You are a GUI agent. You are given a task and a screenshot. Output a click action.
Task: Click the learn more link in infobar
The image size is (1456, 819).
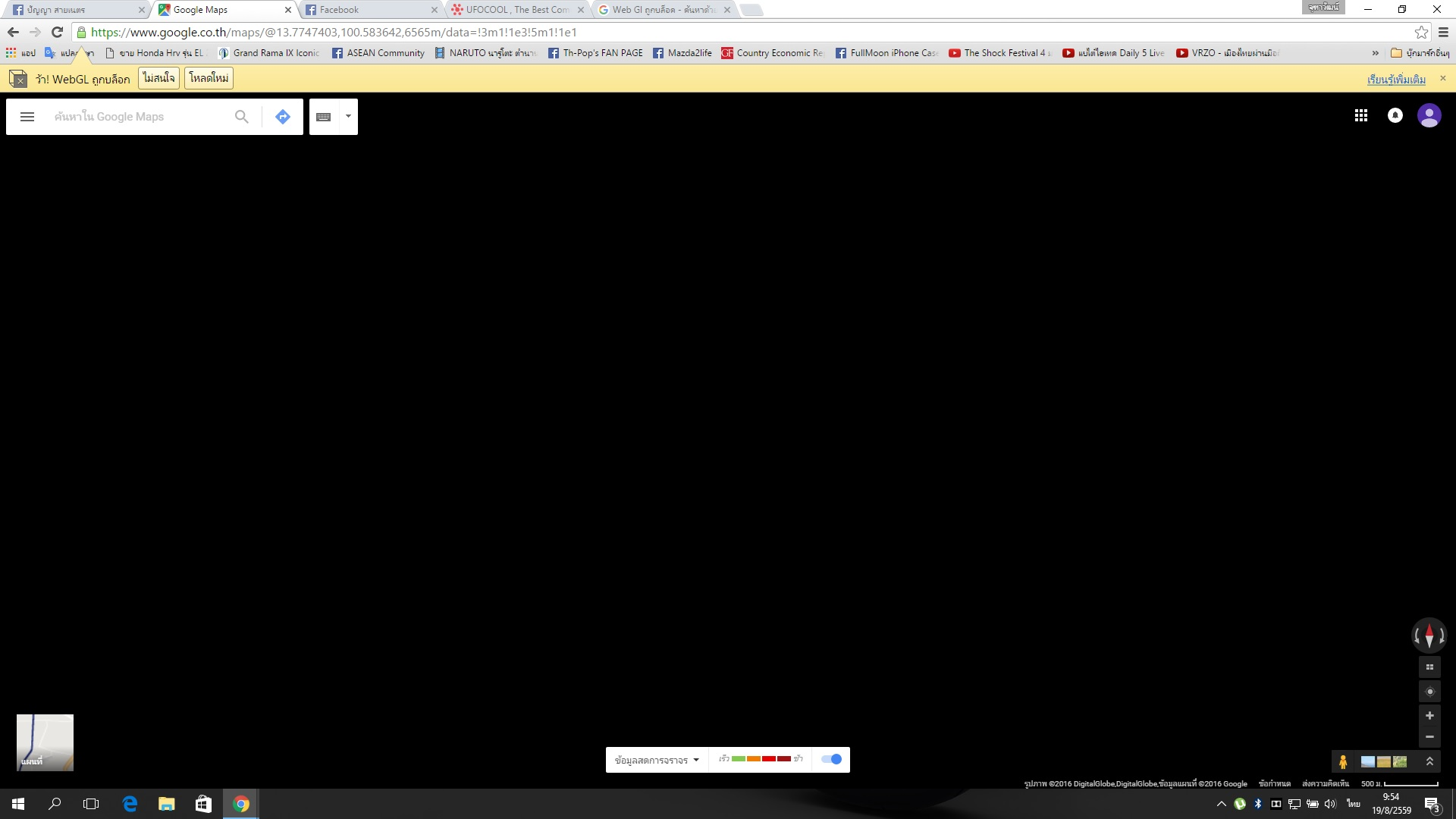coord(1396,80)
